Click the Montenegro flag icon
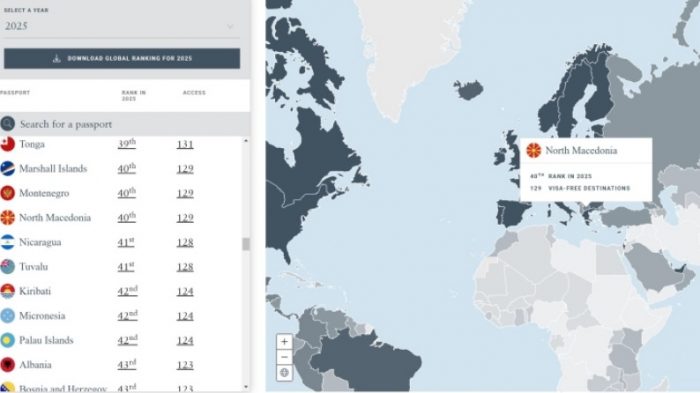This screenshot has width=700, height=393. pos(8,193)
